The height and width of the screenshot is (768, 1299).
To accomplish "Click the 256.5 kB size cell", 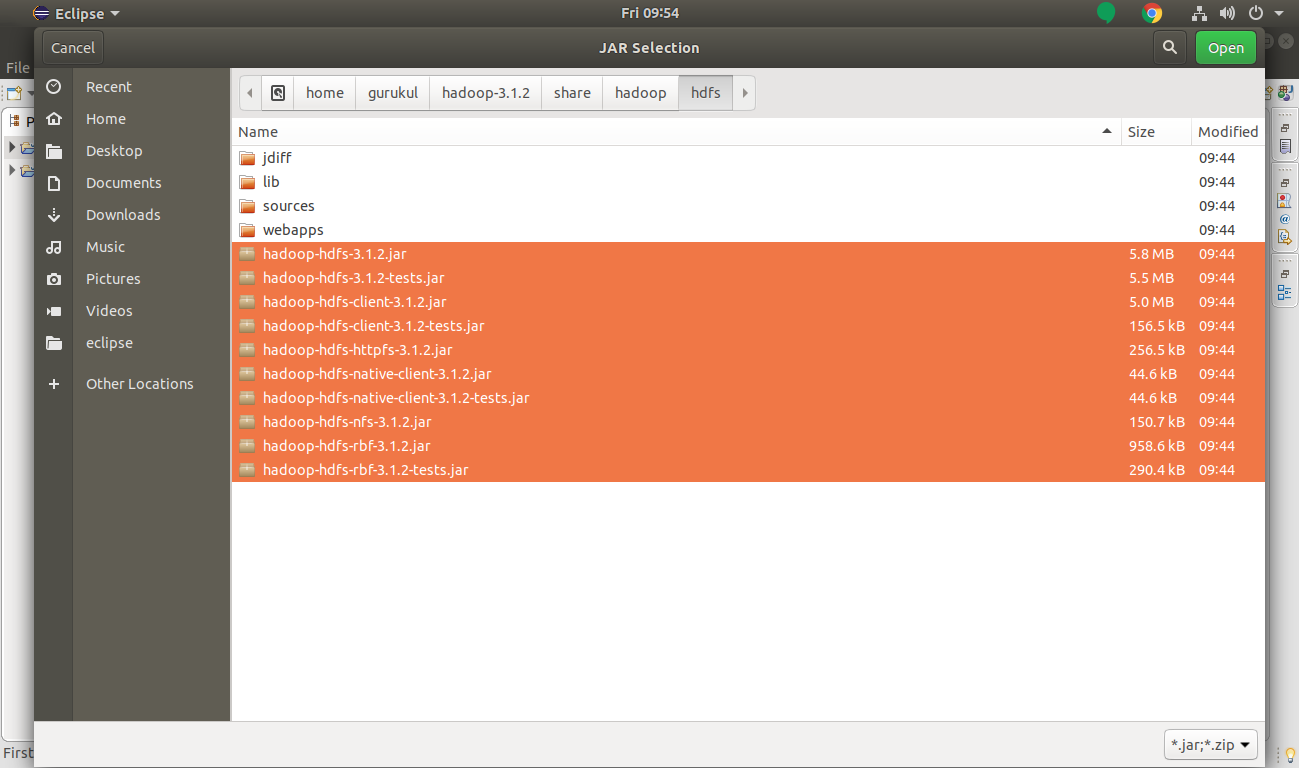I will click(x=1157, y=350).
